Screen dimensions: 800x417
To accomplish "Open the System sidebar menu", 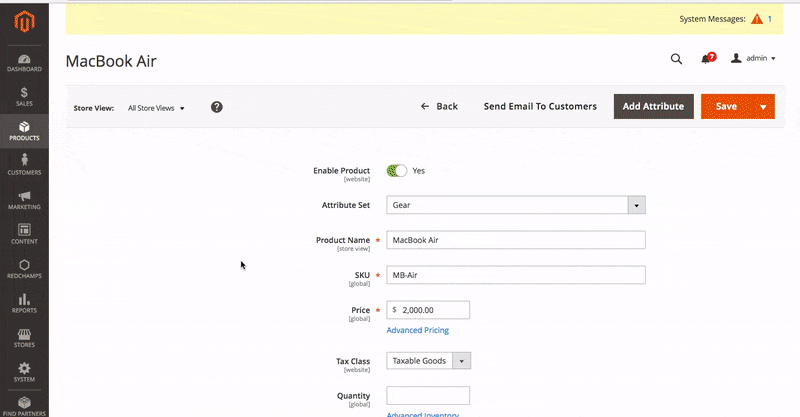I will pos(24,372).
